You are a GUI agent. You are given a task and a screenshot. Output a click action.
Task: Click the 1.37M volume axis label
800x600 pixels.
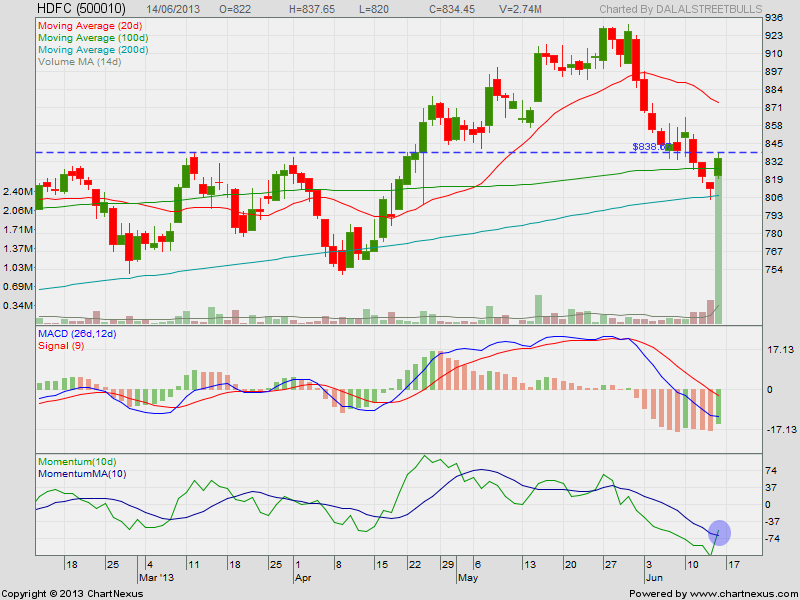pos(17,248)
